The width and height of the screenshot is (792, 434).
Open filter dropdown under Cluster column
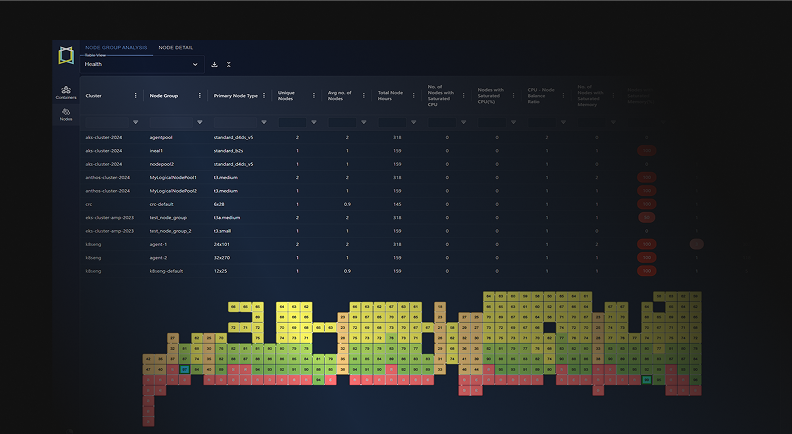tap(135, 122)
